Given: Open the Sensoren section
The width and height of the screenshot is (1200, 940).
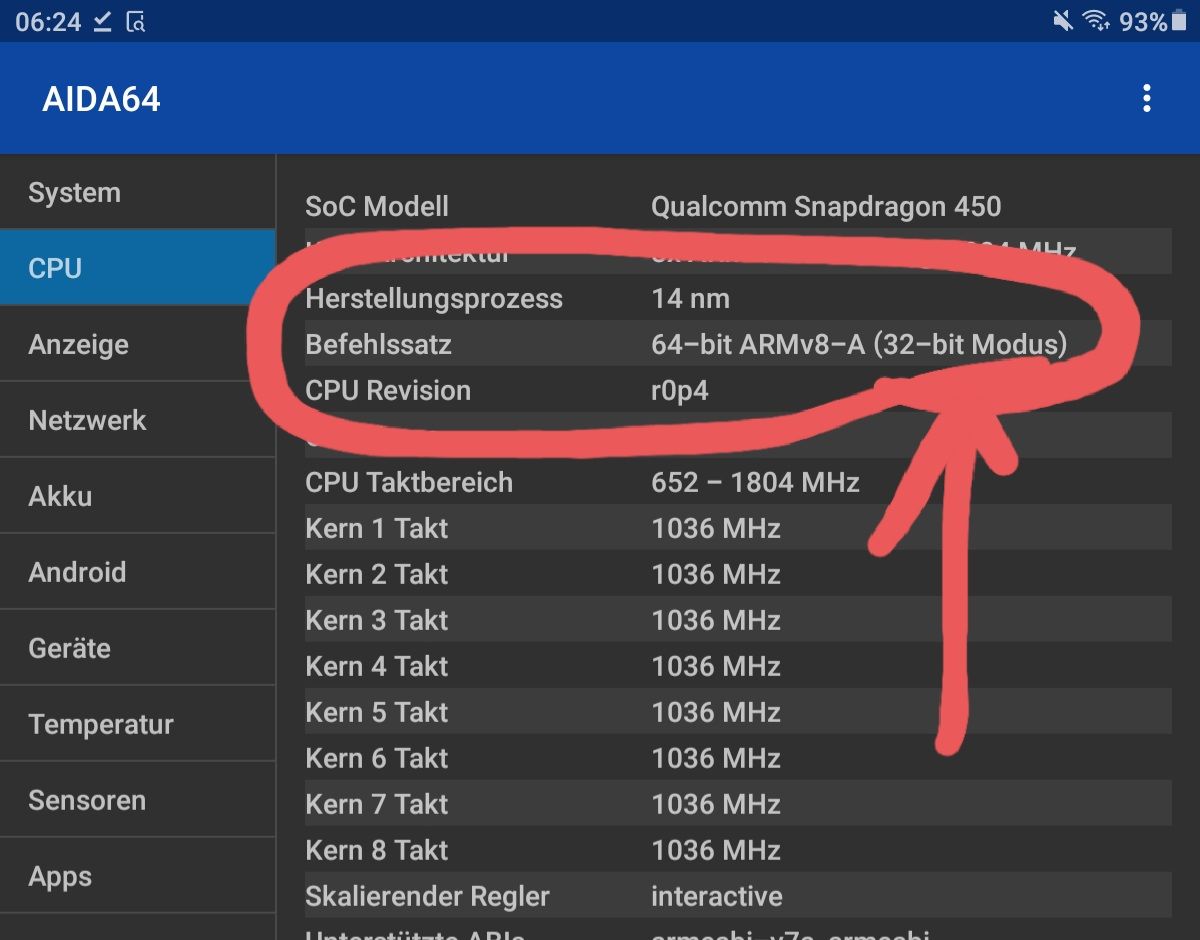Looking at the screenshot, I should click(x=138, y=800).
